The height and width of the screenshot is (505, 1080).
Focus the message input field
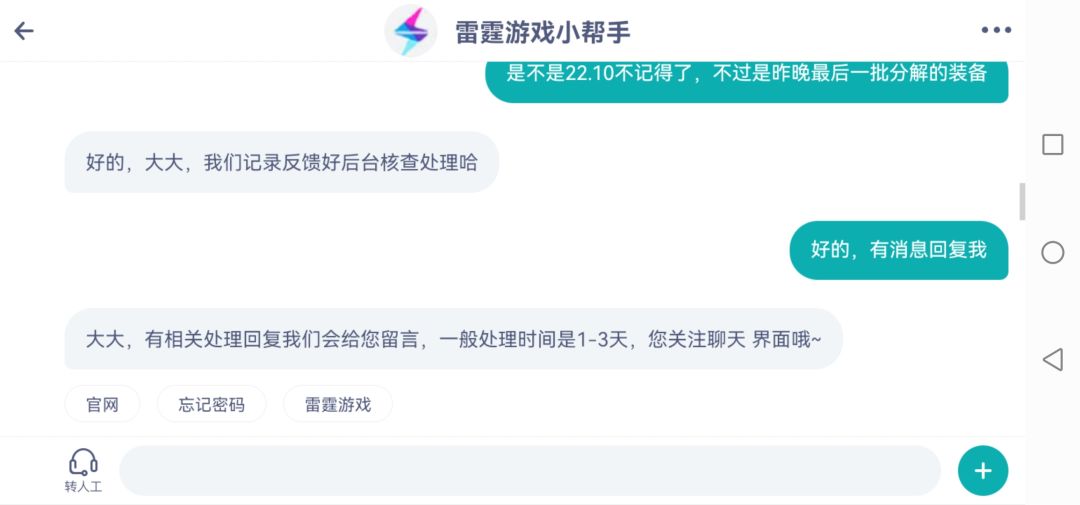coord(530,471)
